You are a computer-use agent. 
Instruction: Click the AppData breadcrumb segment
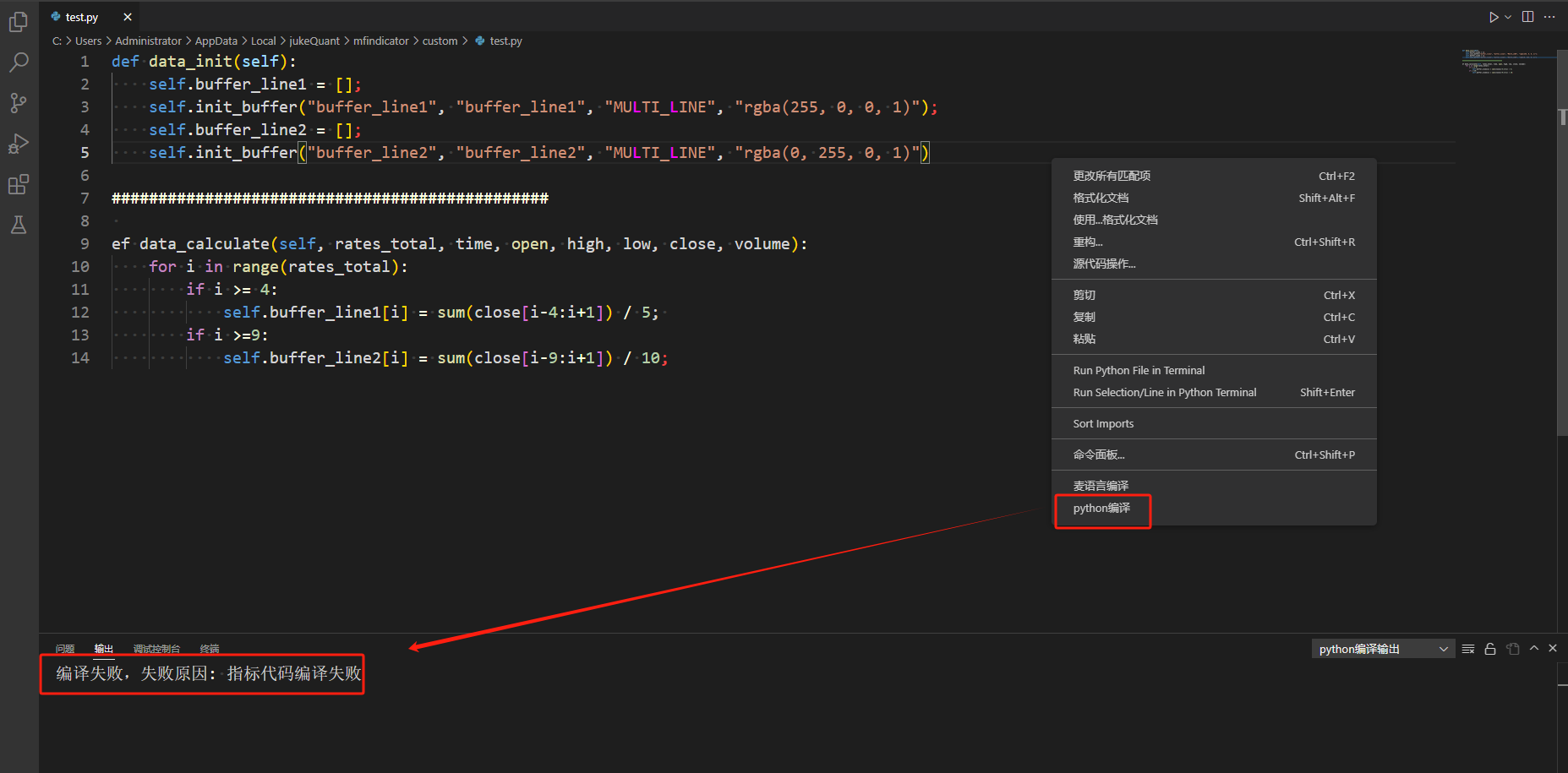pos(216,41)
